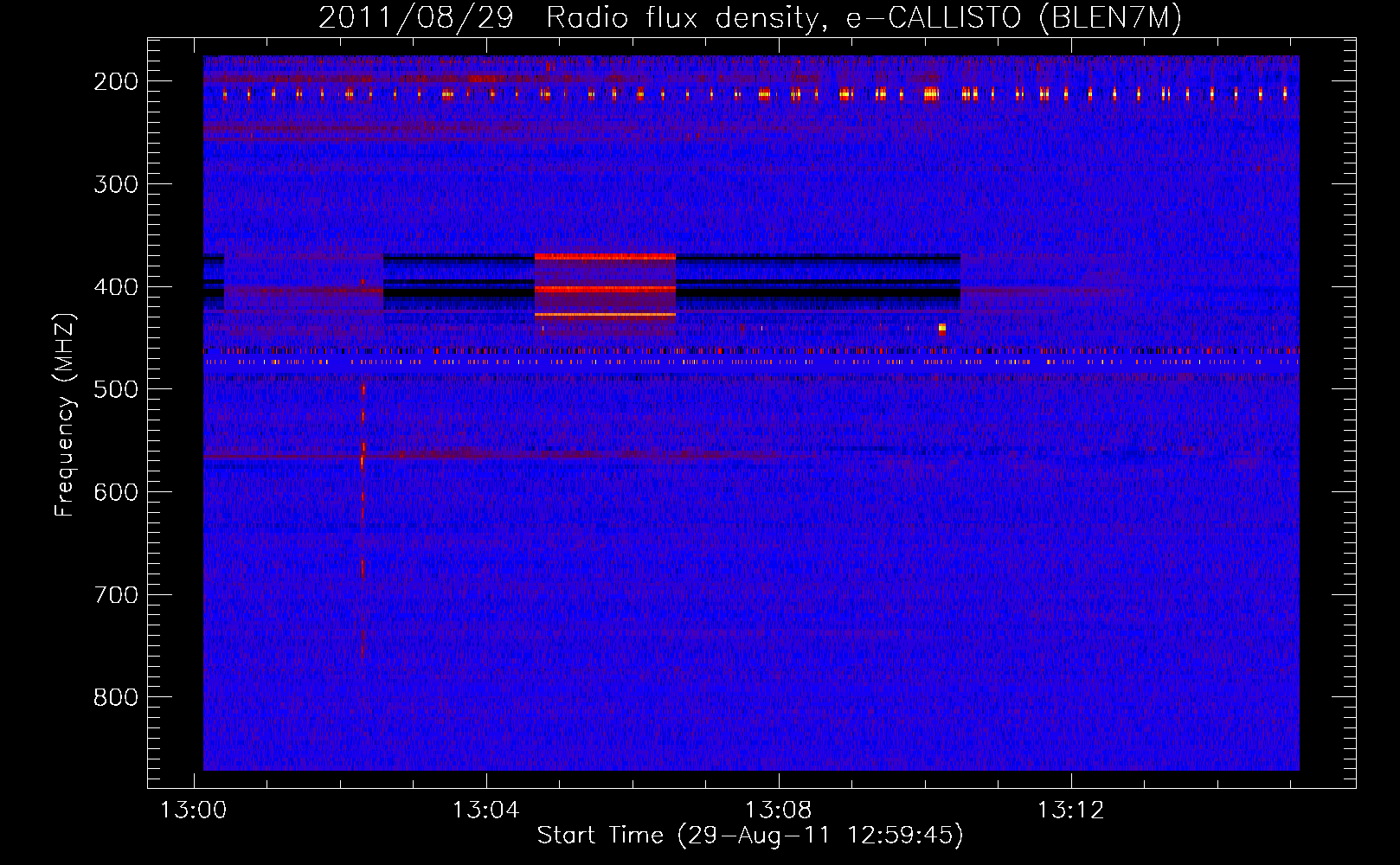Click the 400 frequency tick label

pyautogui.click(x=115, y=287)
